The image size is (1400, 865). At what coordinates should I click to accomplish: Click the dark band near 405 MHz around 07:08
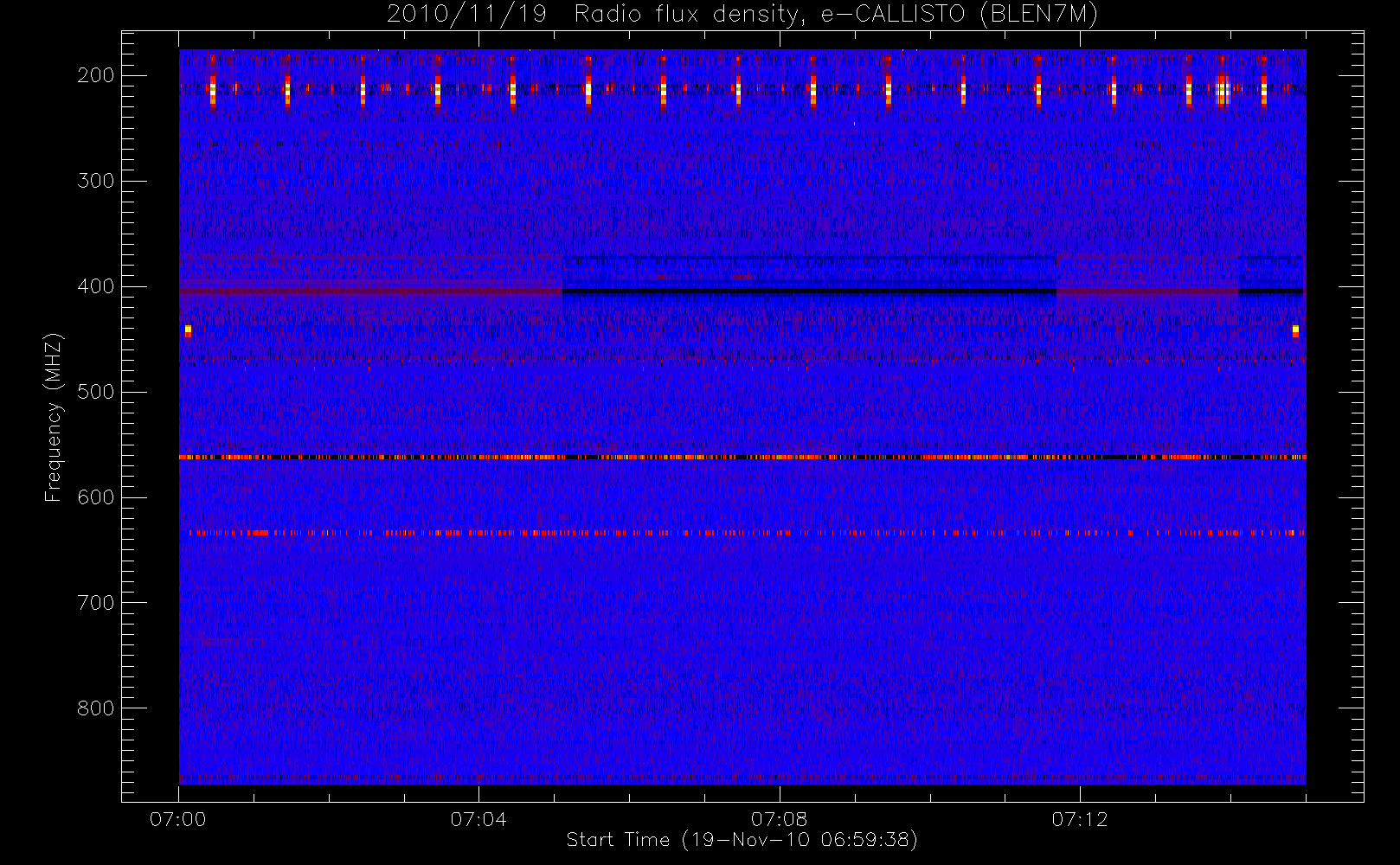(x=809, y=292)
